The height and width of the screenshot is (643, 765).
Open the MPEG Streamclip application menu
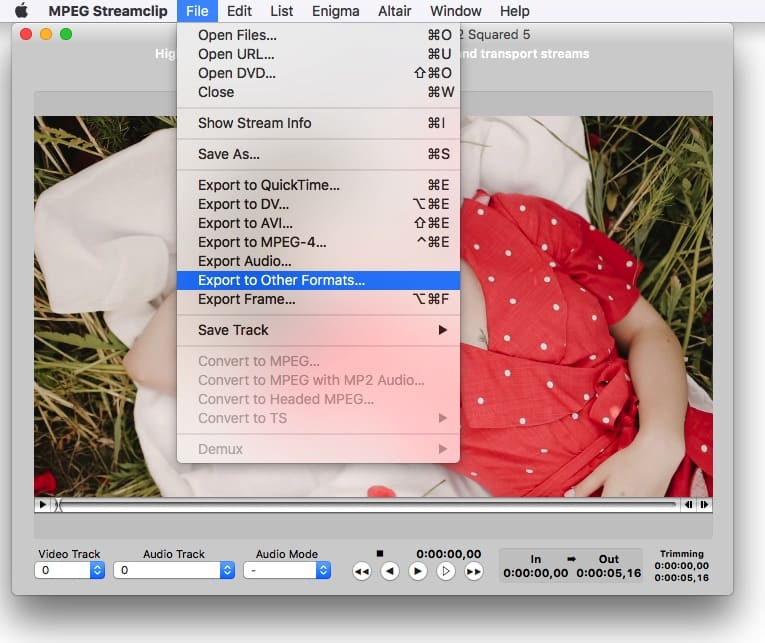(x=108, y=11)
